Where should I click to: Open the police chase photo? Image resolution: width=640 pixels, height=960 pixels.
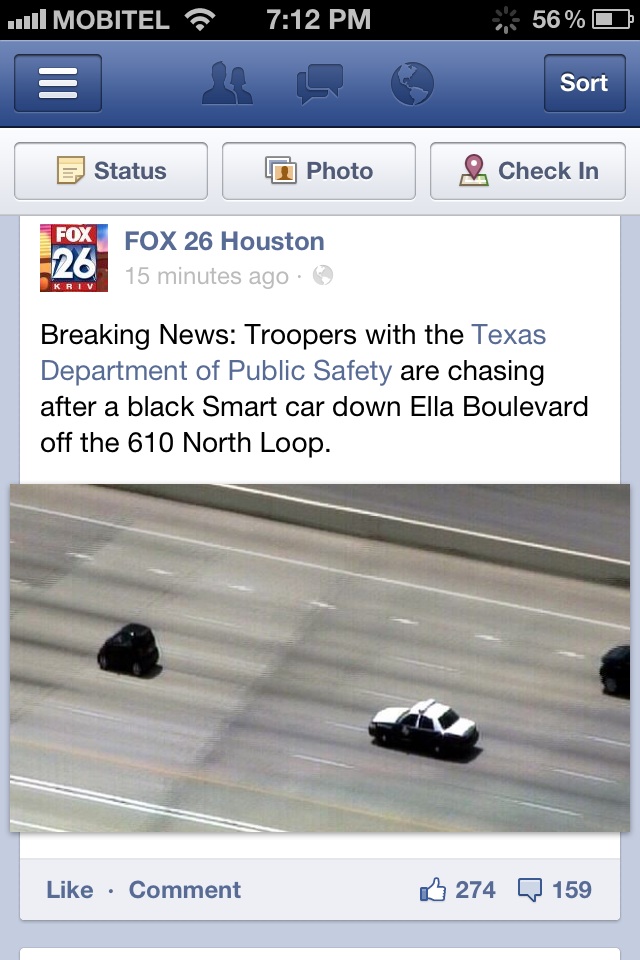click(320, 658)
